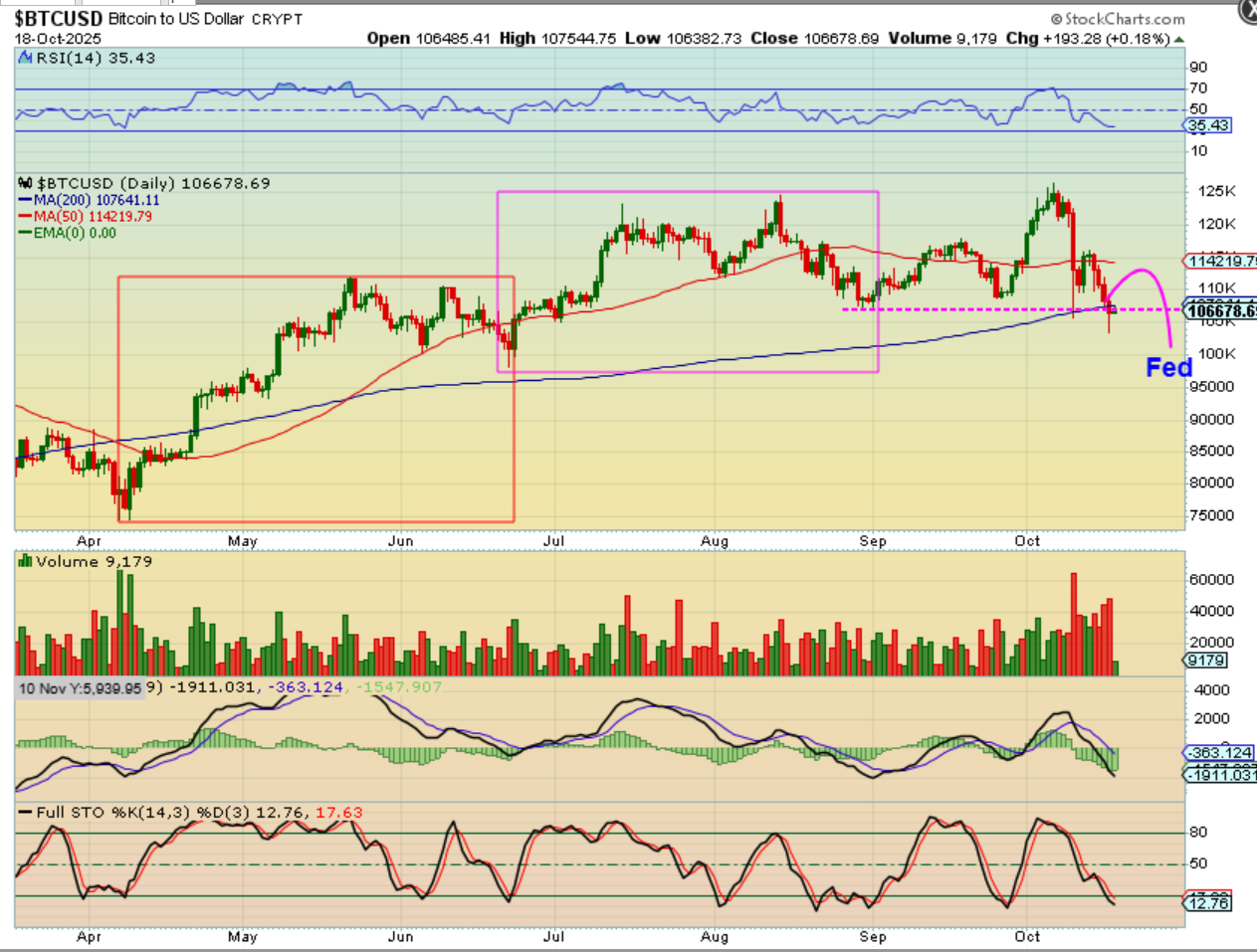Click the 12.76 stochastic tag on right axis
The image size is (1257, 952).
tap(1207, 902)
